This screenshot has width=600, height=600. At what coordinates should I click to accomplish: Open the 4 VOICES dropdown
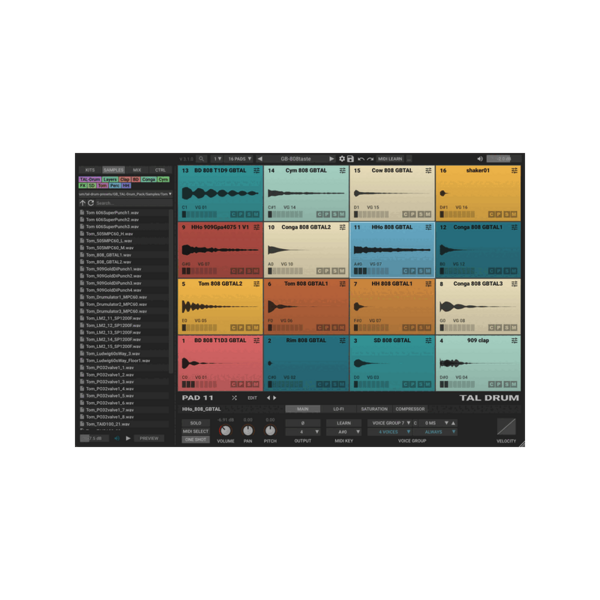coord(390,432)
